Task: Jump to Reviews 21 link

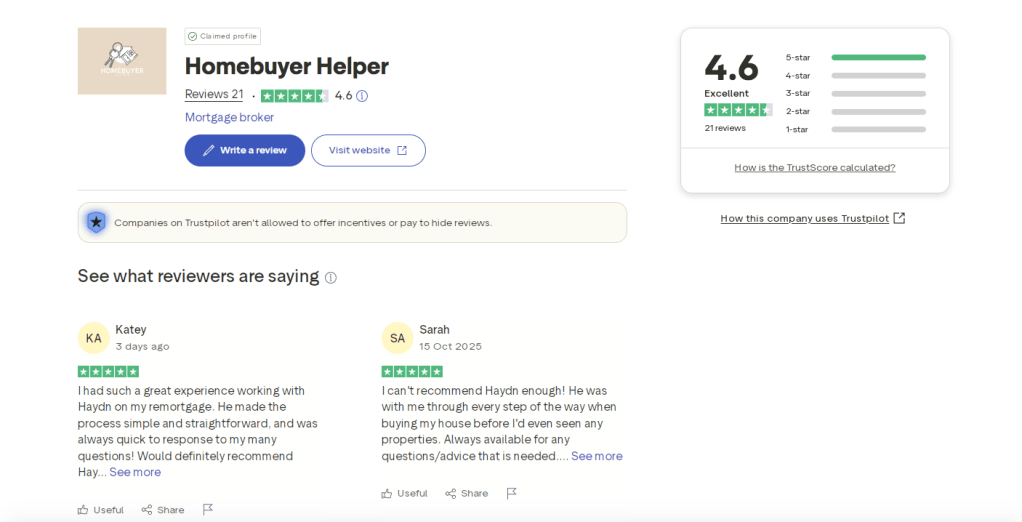Action: pyautogui.click(x=214, y=94)
